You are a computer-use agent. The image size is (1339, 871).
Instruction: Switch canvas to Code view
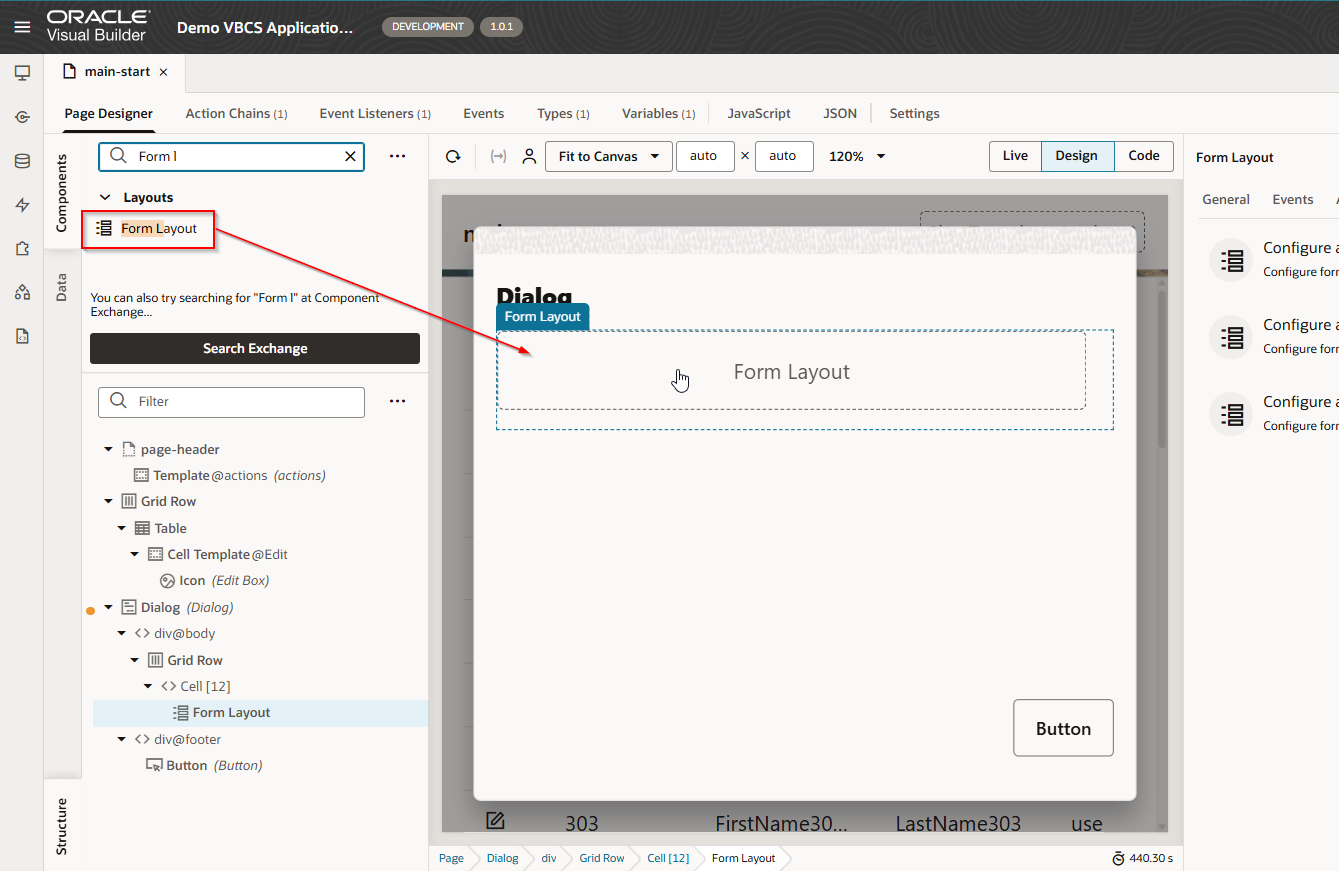1143,156
